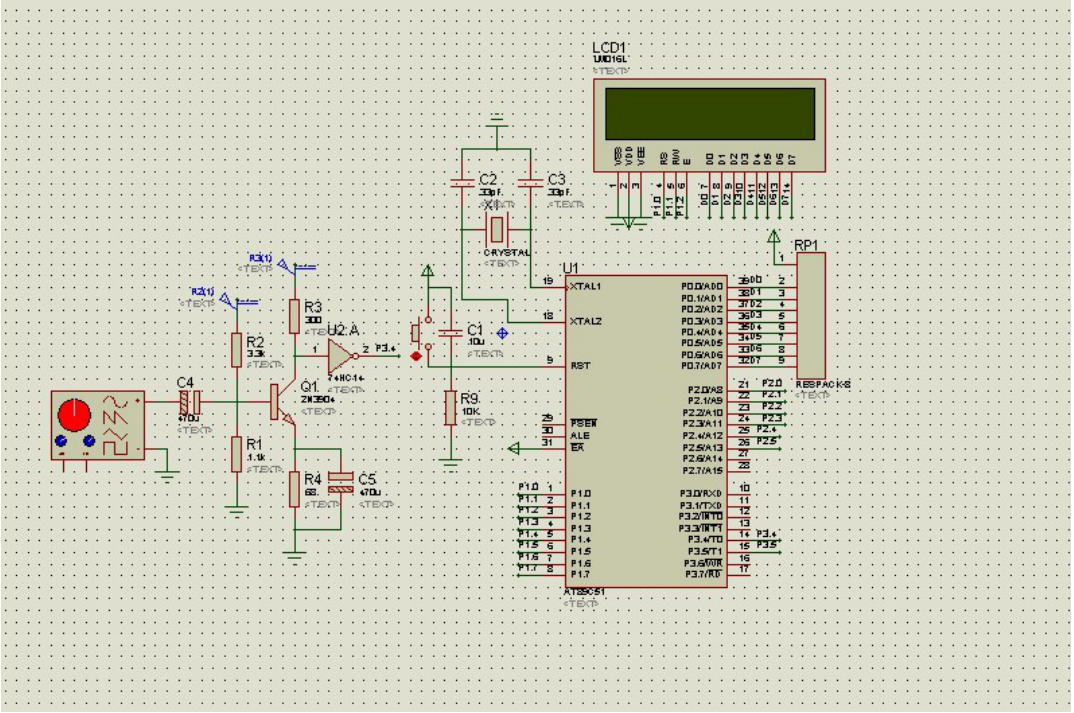Click the RESPACK-8 label under RP1
Viewport: 1074px width, 713px height.
[x=823, y=385]
